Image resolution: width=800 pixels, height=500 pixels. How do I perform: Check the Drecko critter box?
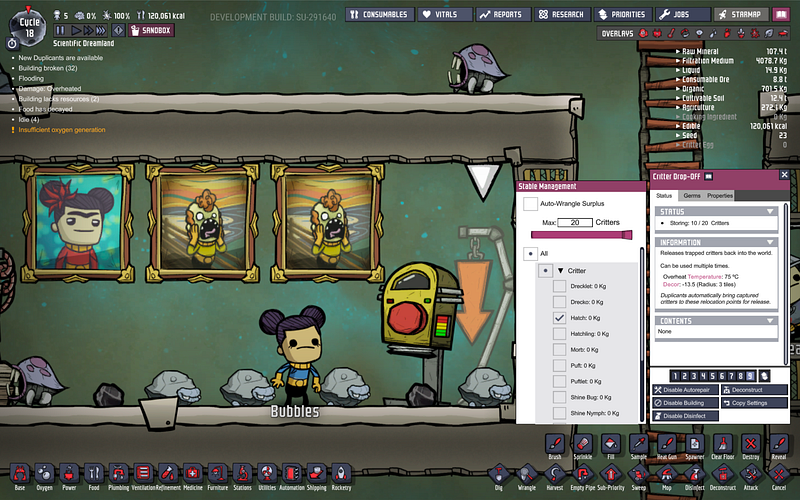[x=559, y=302]
